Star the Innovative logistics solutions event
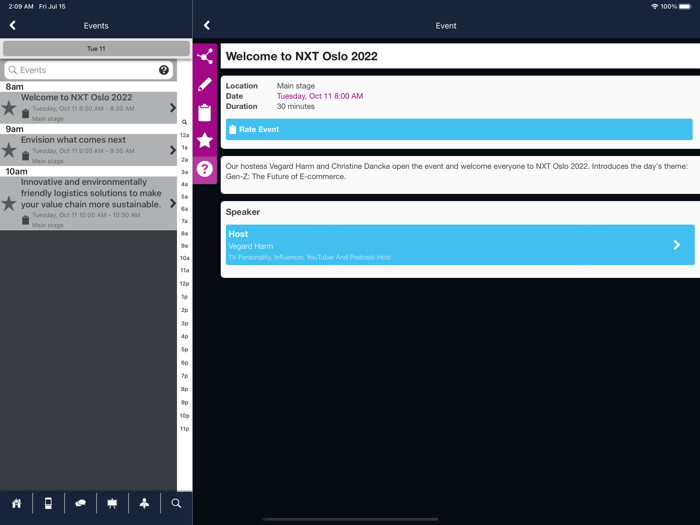700x525 pixels. pos(8,204)
